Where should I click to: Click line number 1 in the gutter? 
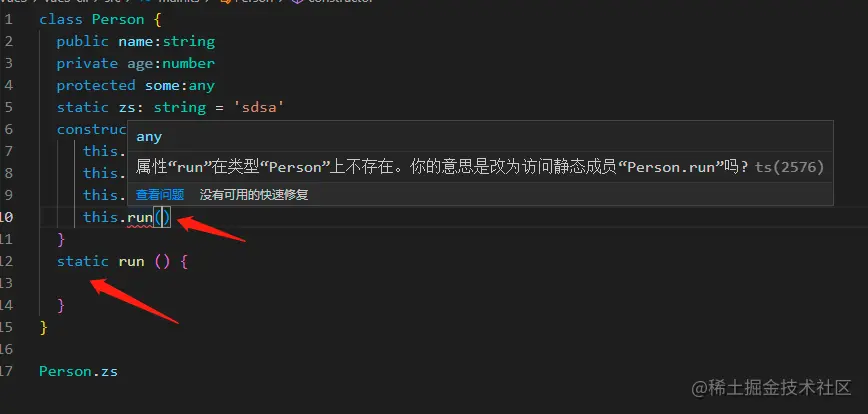(8, 19)
